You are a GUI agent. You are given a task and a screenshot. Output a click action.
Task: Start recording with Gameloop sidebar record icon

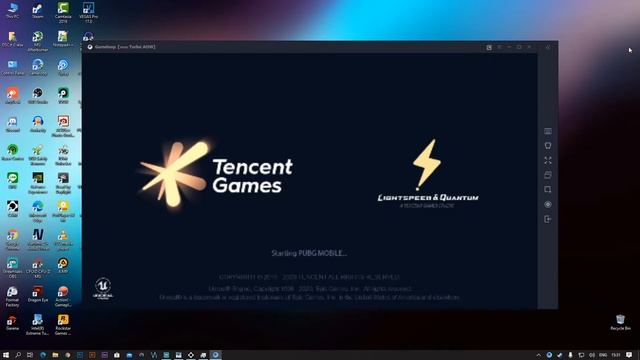(548, 204)
